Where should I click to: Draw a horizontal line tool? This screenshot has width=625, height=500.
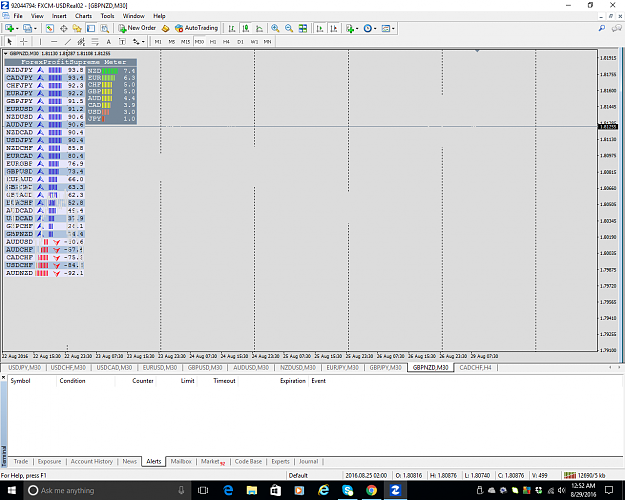[54, 41]
